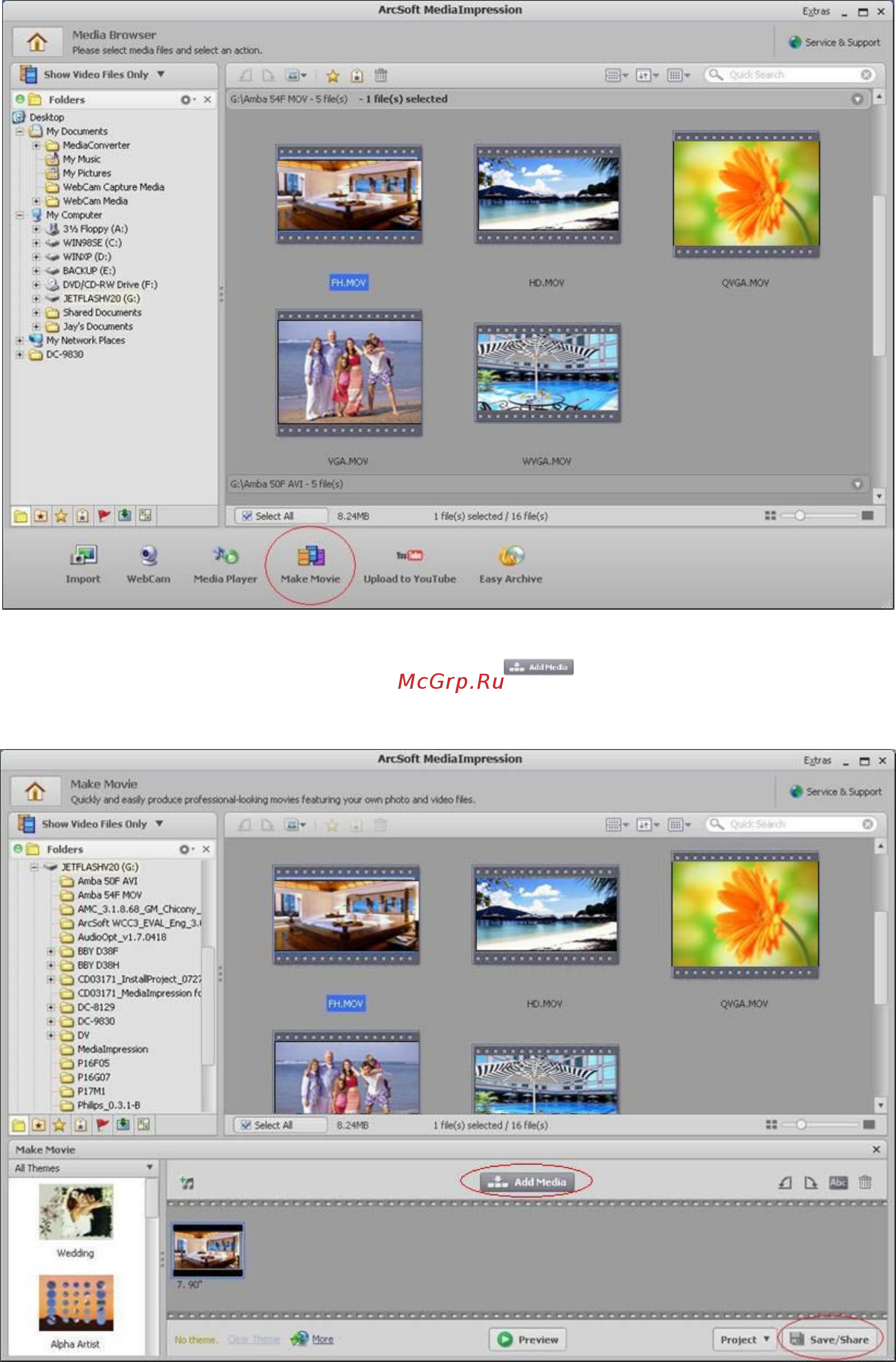Screen dimensions: 896x1362
Task: Choose the Wedding theme thumbnail
Action: [76, 1212]
